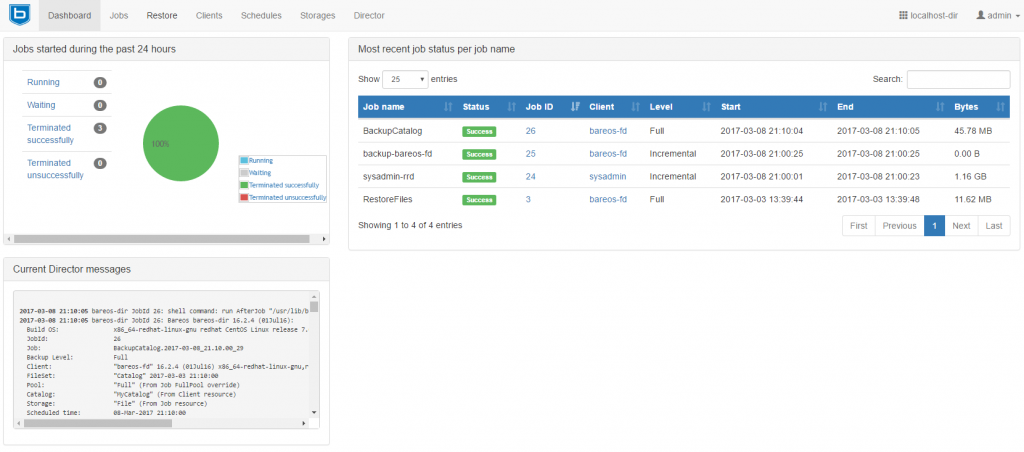Open job ID 26 link
Viewport: 1024px width, 452px height.
[x=531, y=130]
